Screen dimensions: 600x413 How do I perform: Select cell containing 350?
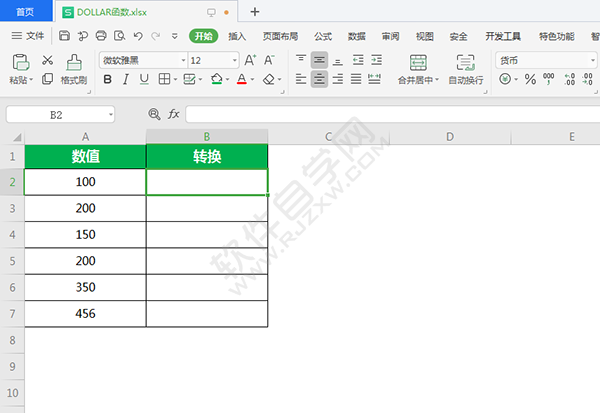[85, 287]
